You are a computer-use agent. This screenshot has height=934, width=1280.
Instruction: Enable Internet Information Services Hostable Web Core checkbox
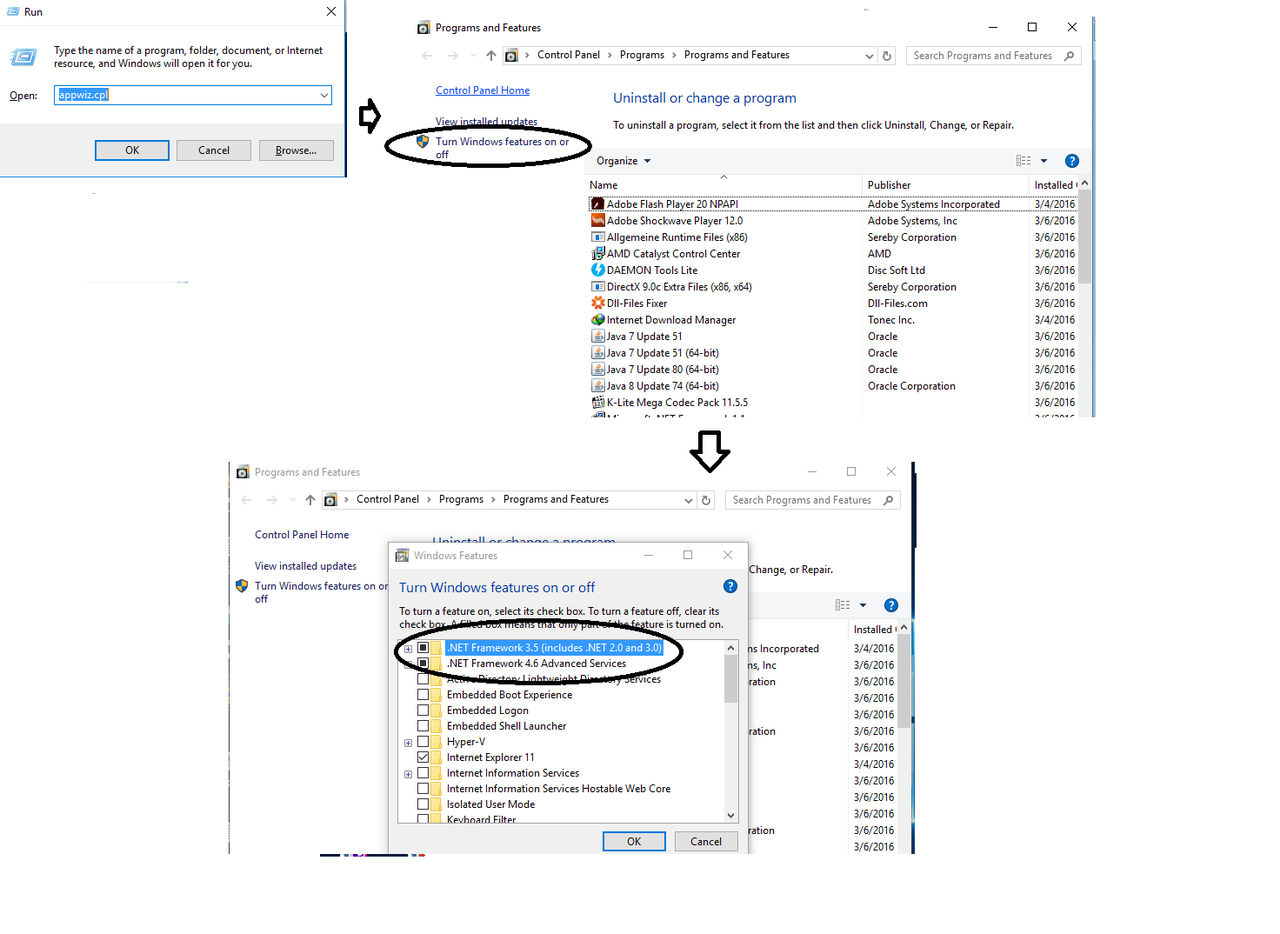tap(423, 789)
